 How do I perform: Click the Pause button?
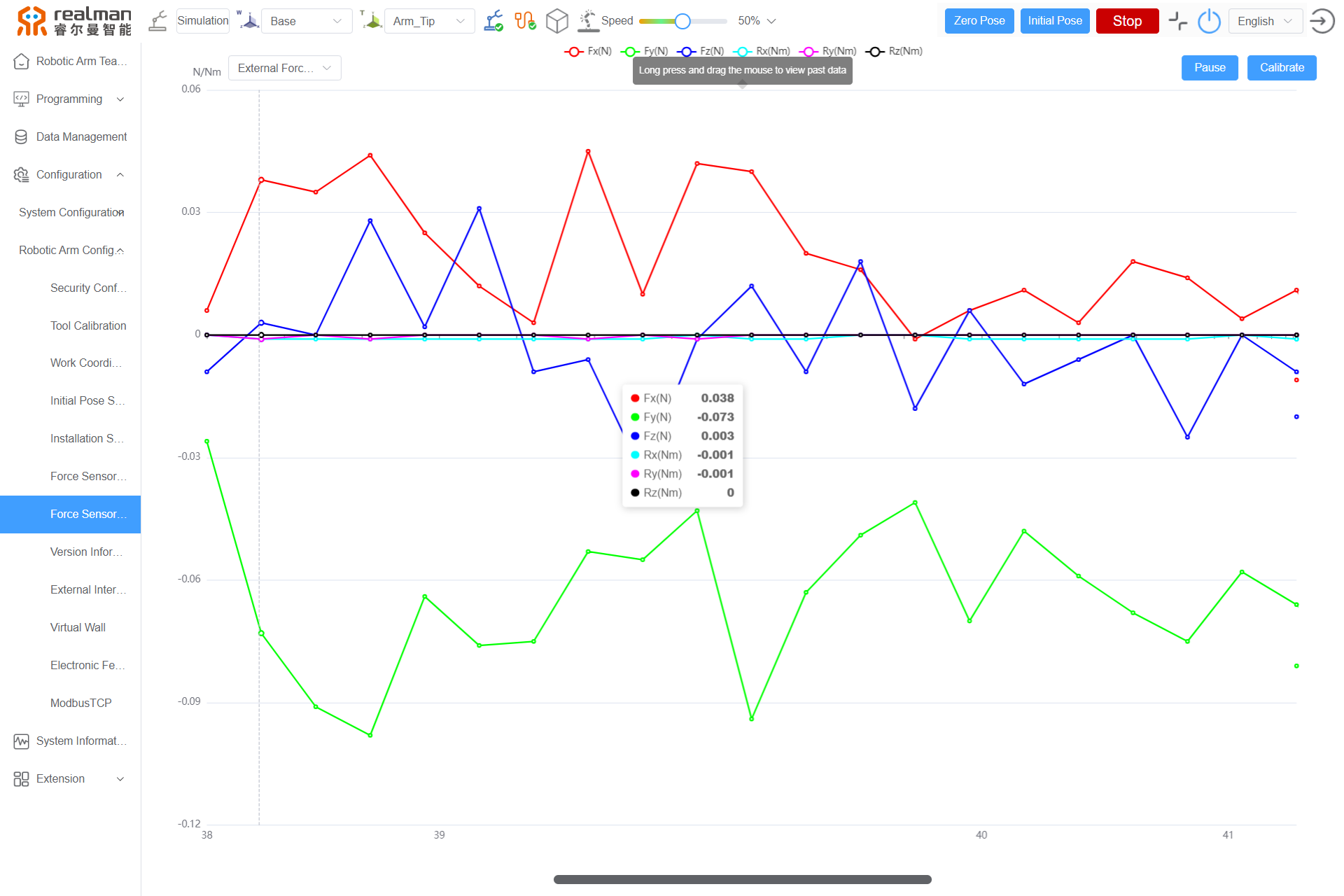[1209, 68]
